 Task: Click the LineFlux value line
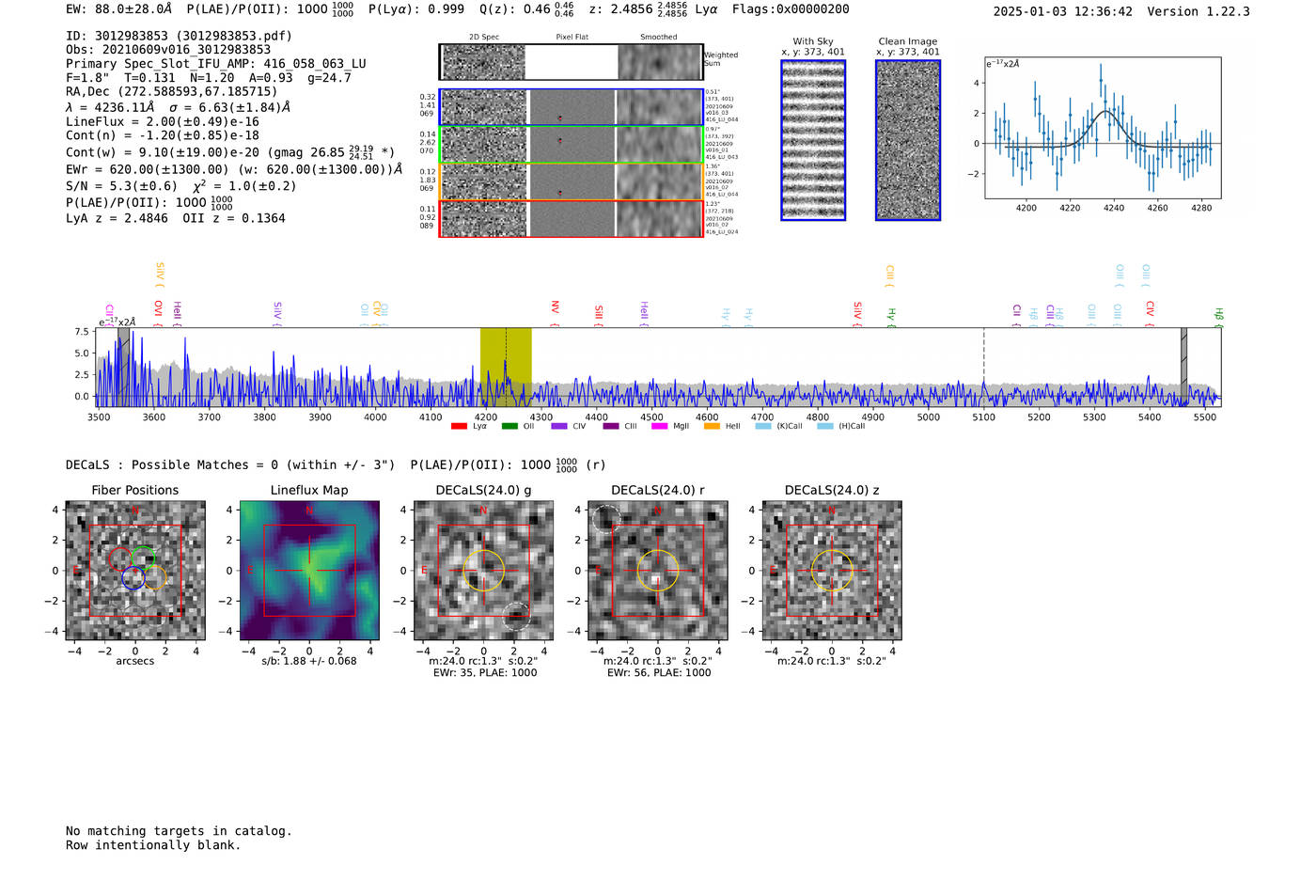click(x=163, y=122)
